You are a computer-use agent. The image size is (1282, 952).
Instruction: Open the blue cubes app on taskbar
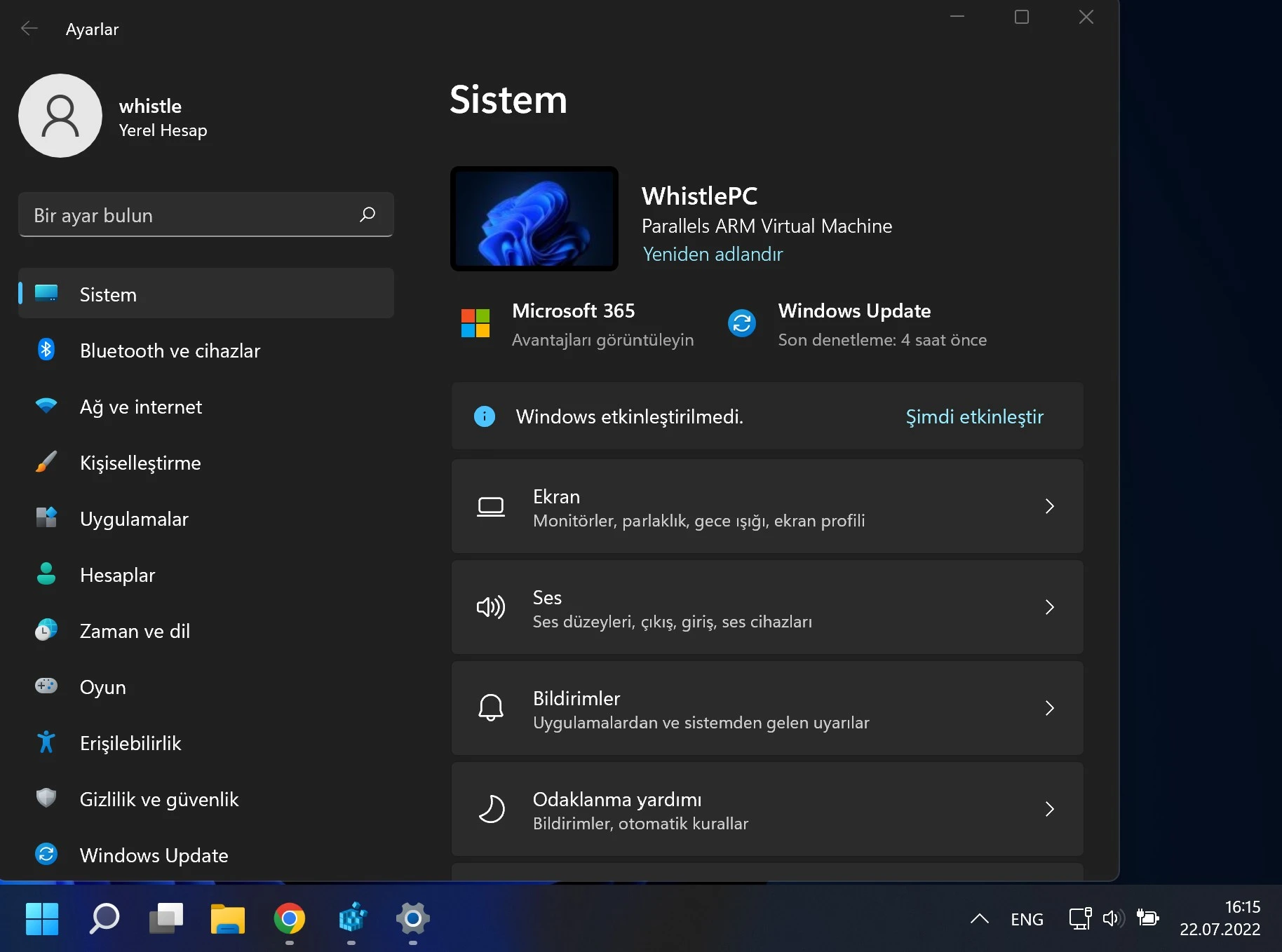click(x=351, y=918)
